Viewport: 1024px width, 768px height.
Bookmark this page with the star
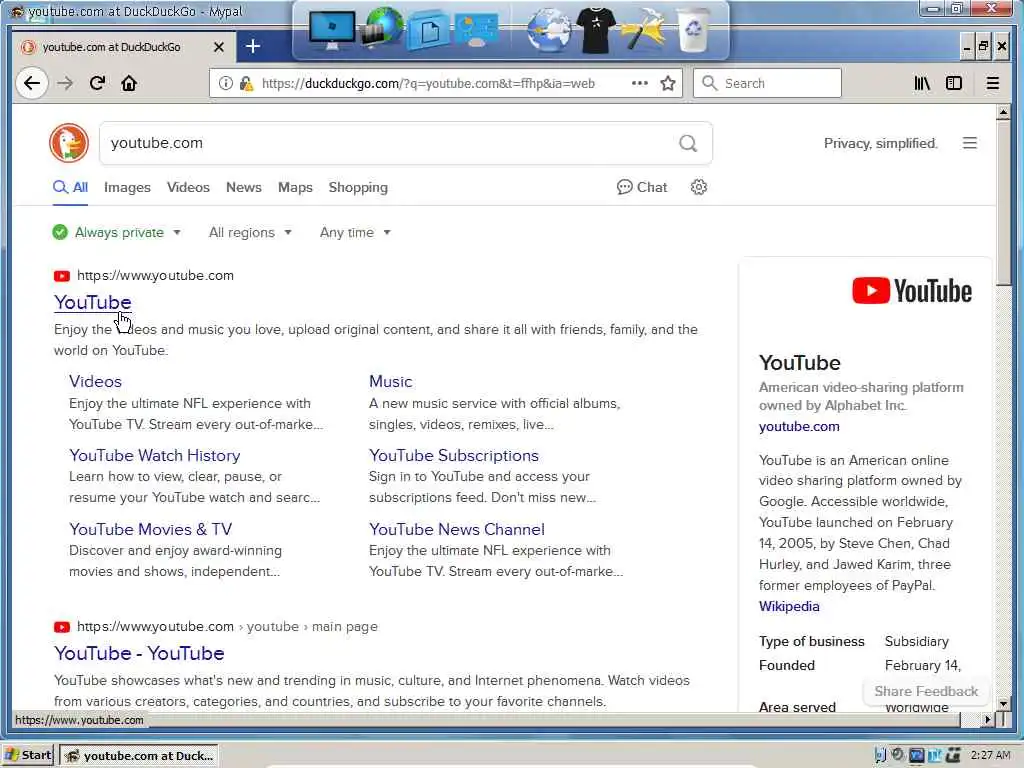coord(667,83)
